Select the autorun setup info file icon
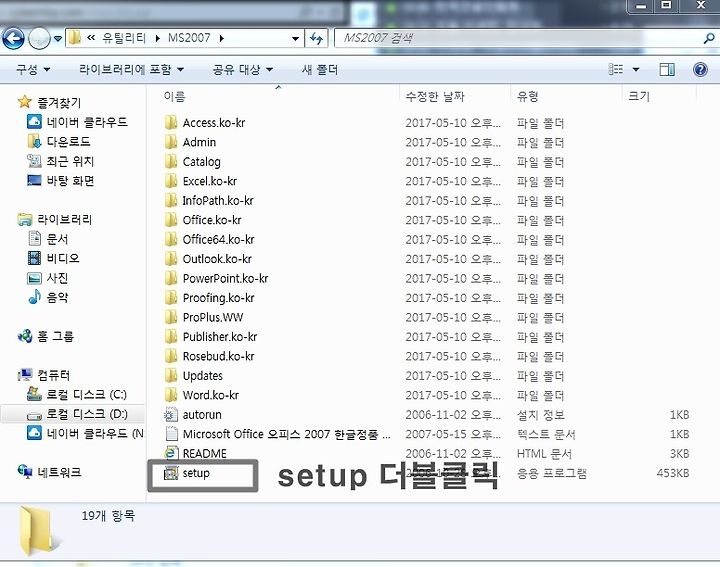The height and width of the screenshot is (567, 720). pos(171,415)
